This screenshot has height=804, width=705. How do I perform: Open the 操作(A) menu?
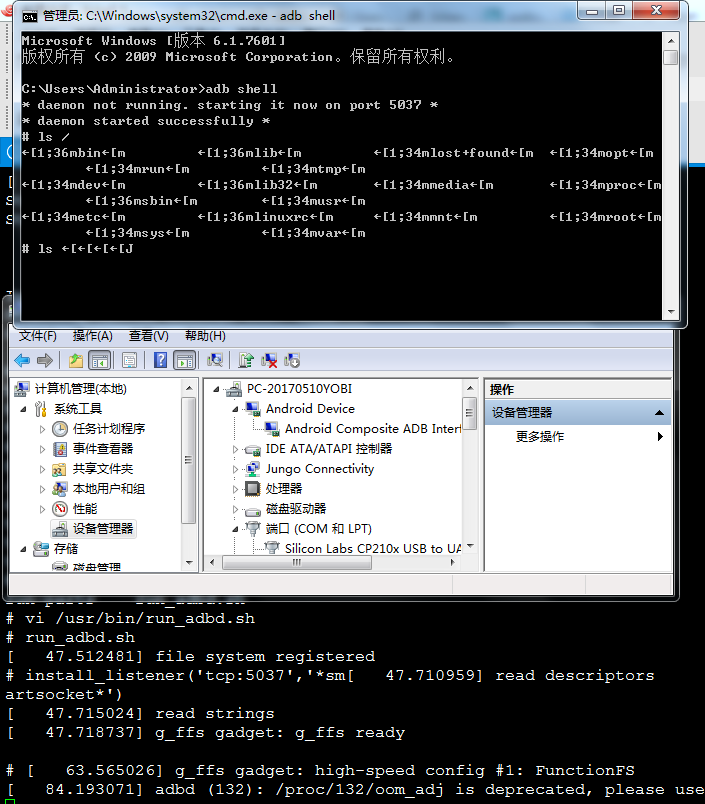(x=92, y=336)
